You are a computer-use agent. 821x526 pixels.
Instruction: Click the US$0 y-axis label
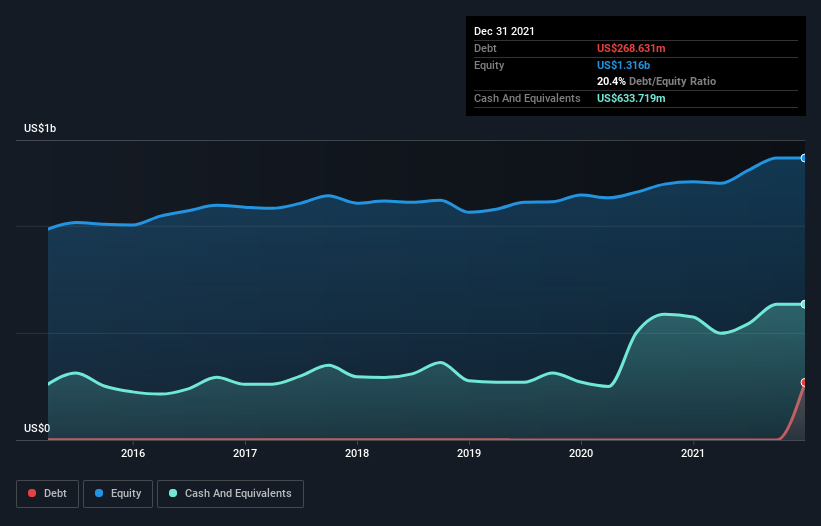pos(37,428)
